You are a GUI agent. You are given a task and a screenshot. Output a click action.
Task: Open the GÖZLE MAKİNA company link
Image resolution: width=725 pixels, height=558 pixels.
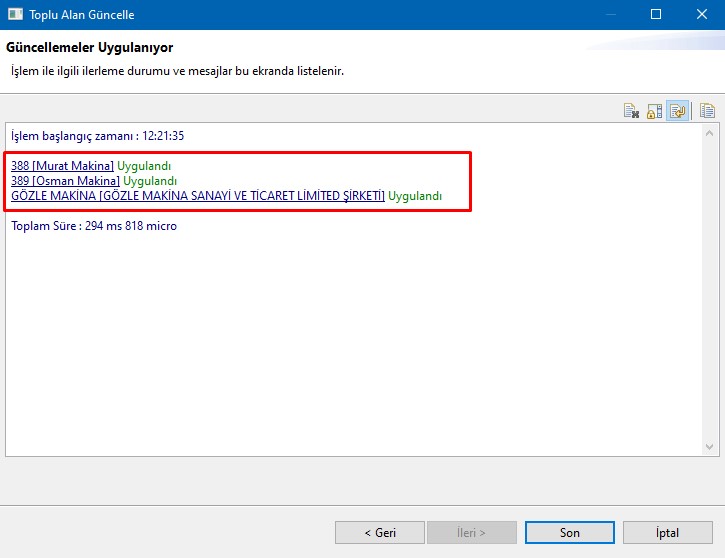click(197, 196)
